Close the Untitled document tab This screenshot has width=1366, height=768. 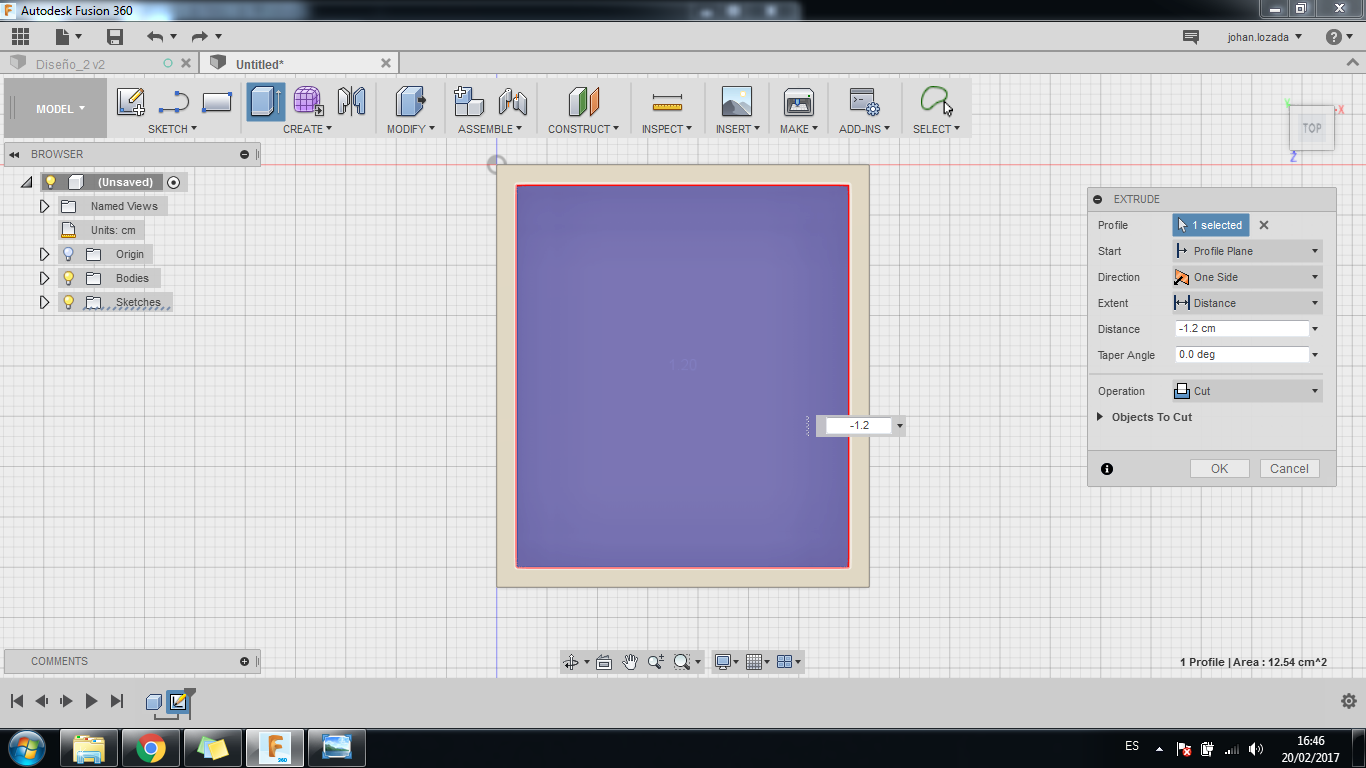pyautogui.click(x=386, y=63)
